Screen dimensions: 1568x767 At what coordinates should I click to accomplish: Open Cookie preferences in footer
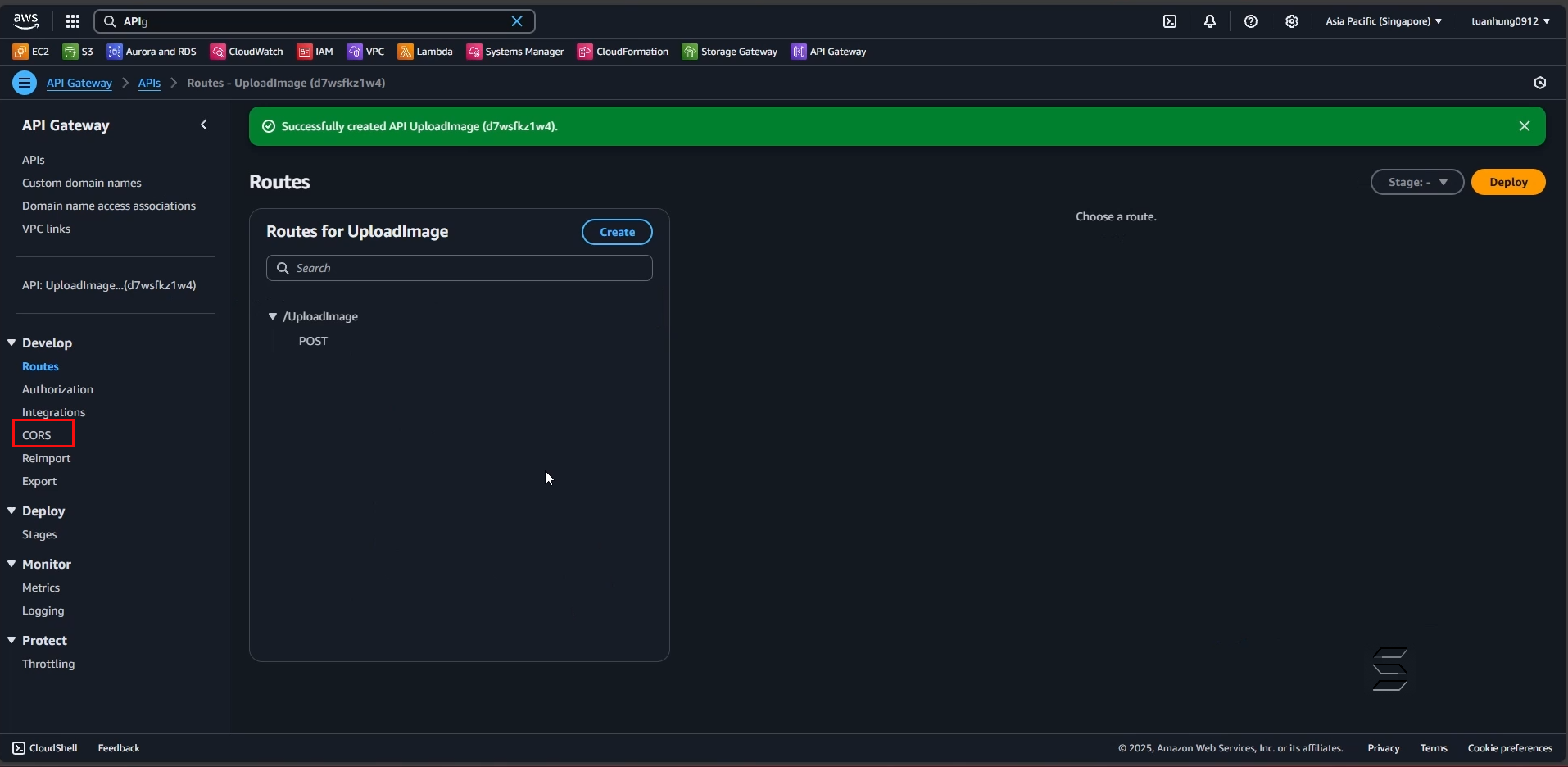(x=1510, y=748)
